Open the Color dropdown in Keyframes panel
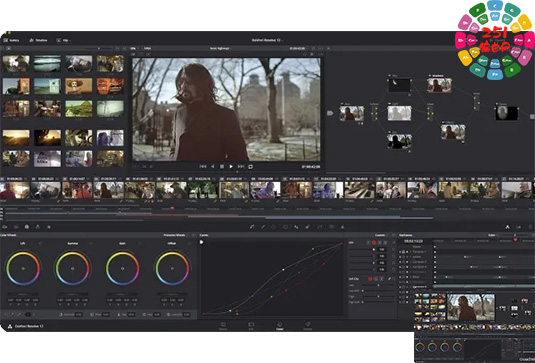Viewport: 535px width, 363px height. point(493,235)
